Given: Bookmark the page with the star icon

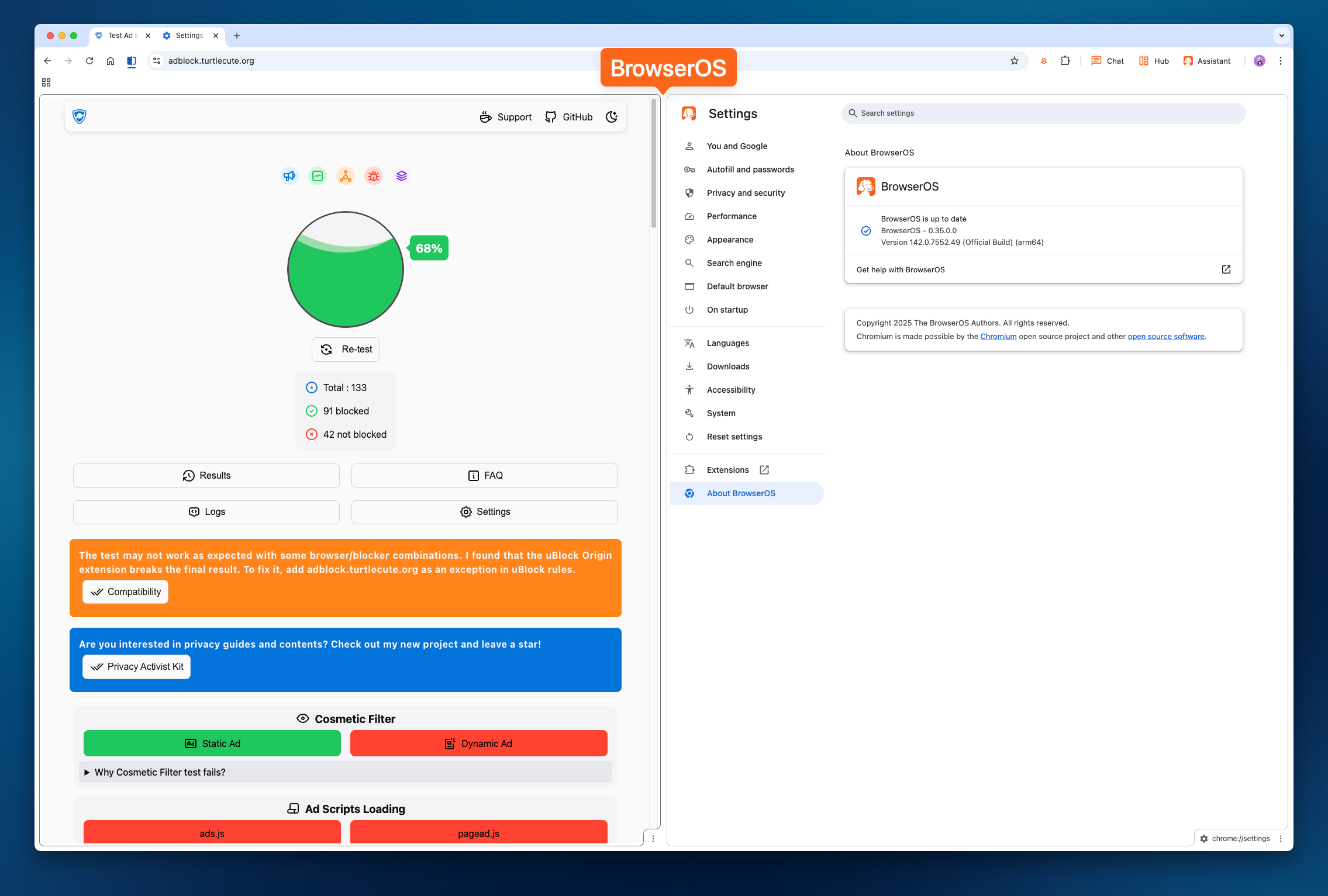Looking at the screenshot, I should pos(1015,61).
